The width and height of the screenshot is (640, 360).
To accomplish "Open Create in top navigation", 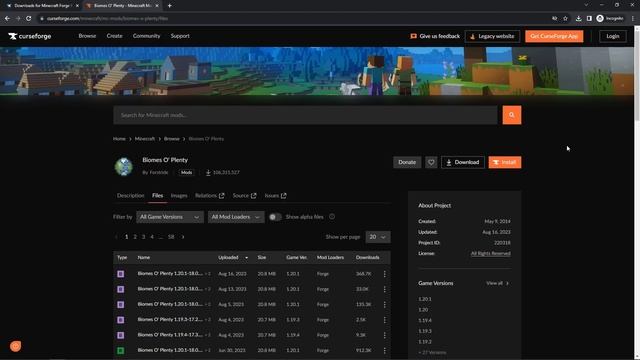I will point(114,36).
